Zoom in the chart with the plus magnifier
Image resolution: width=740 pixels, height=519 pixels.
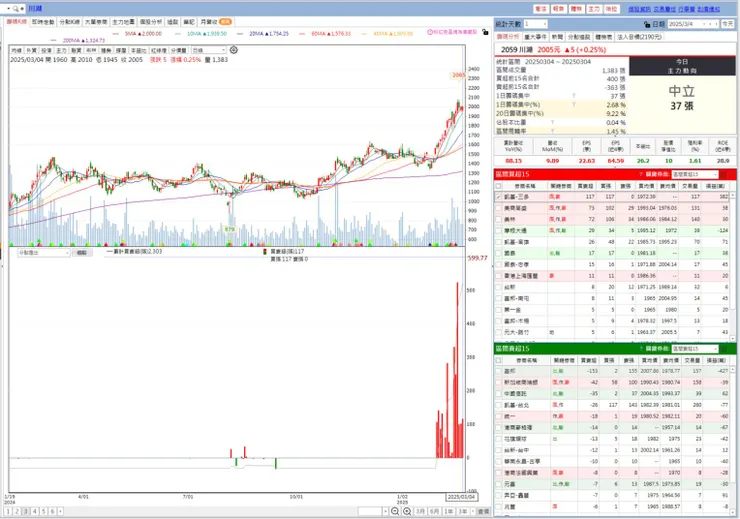[407, 511]
